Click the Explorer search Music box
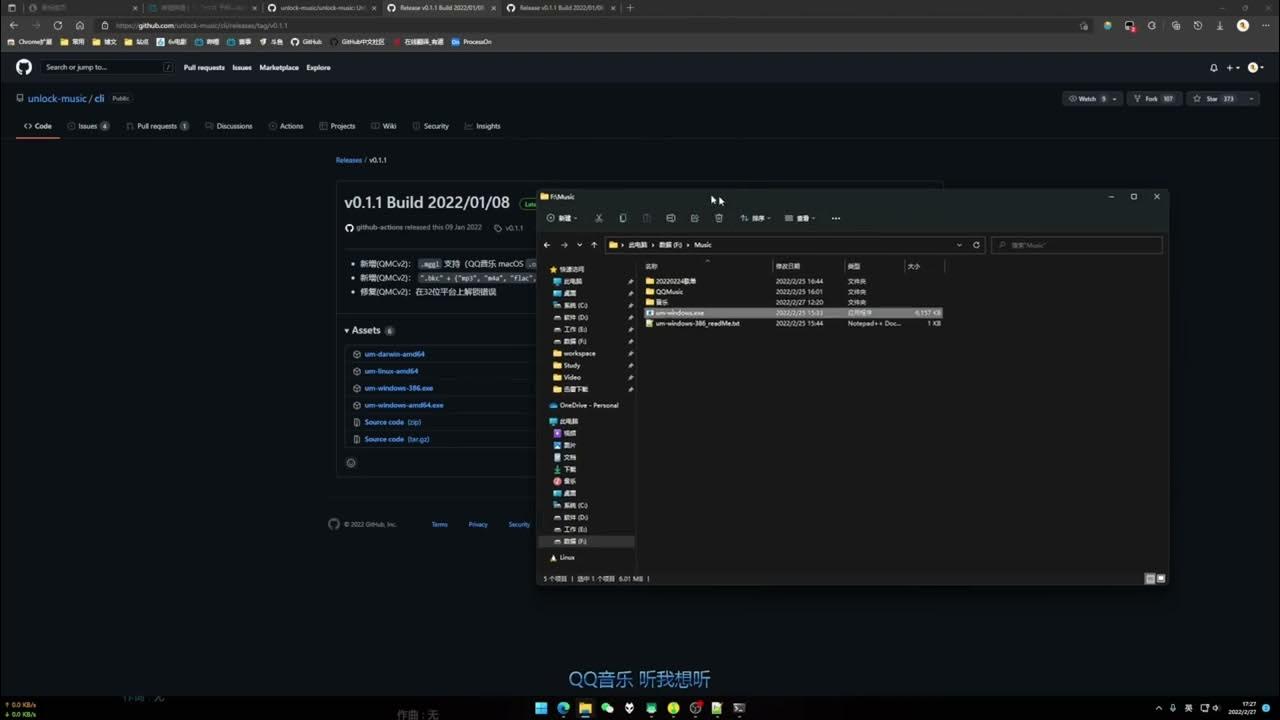1280x720 pixels. (x=1076, y=245)
